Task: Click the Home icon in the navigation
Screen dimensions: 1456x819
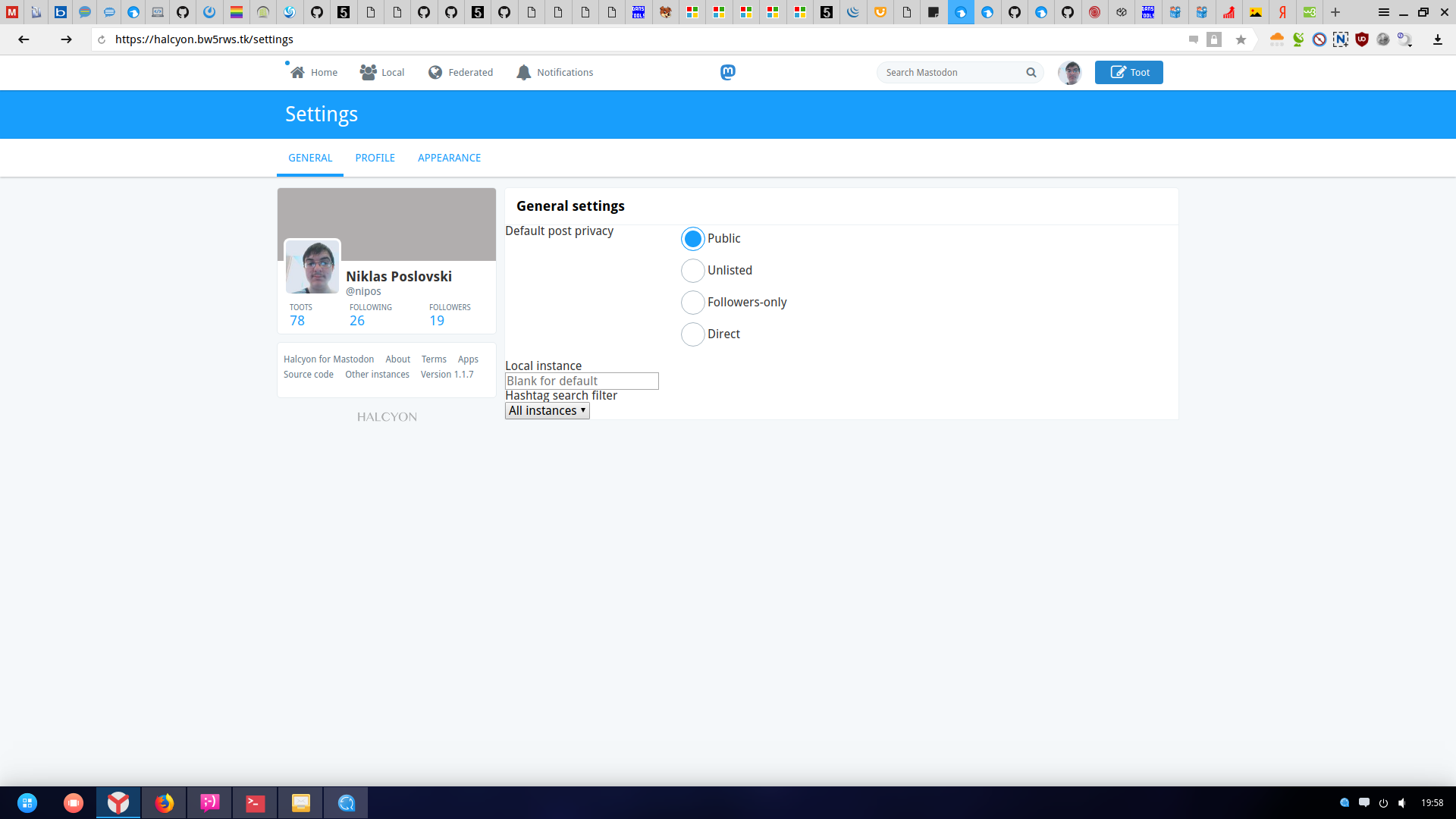Action: click(298, 72)
